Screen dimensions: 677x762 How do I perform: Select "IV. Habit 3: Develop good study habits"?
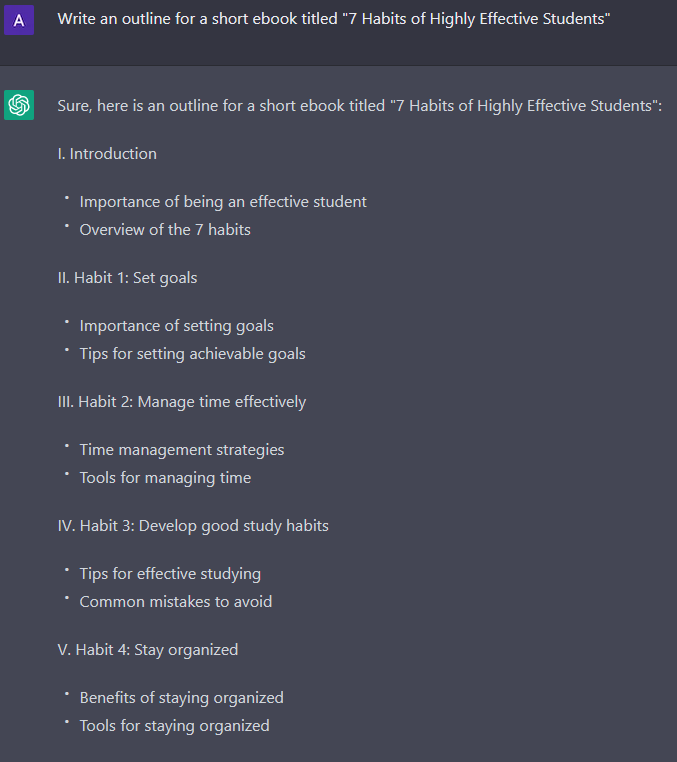click(193, 526)
